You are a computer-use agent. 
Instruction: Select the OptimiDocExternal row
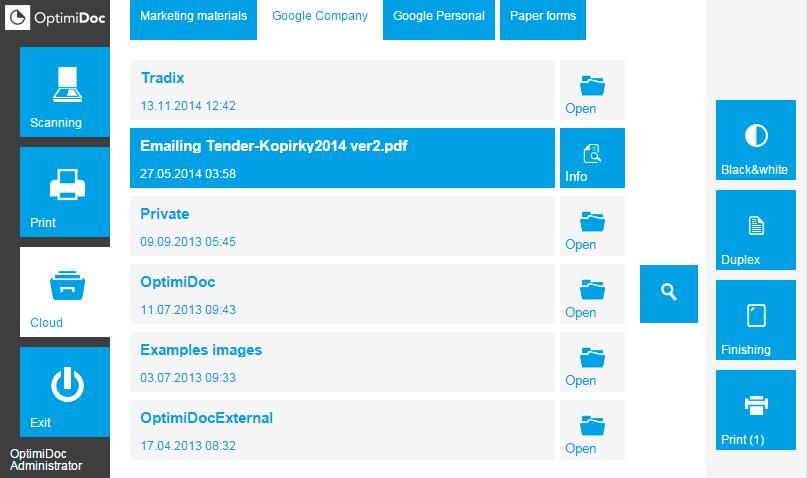coord(342,430)
